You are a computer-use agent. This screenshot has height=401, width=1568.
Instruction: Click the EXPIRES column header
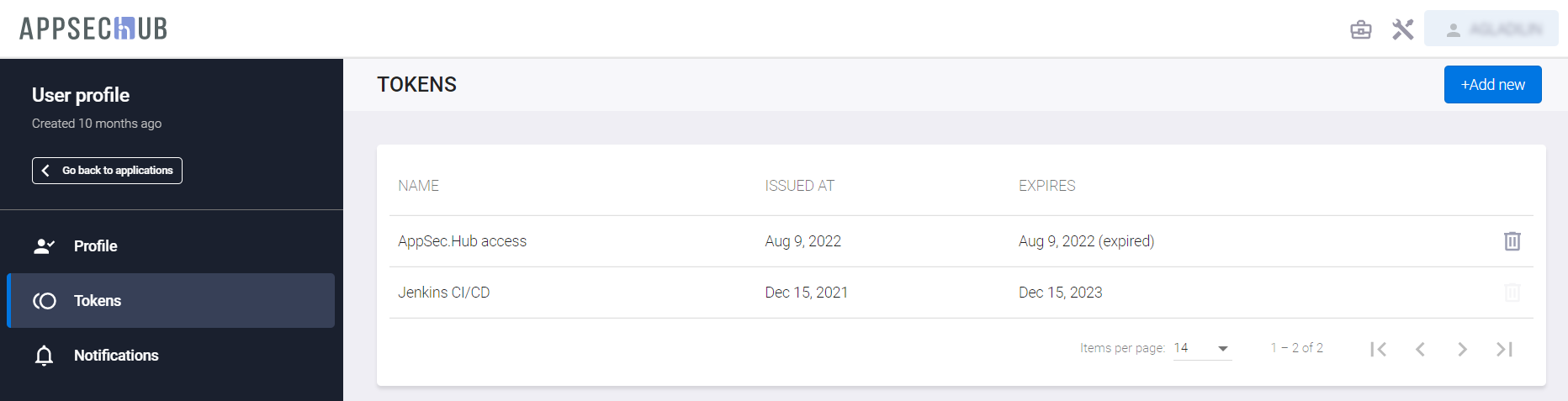1046,186
